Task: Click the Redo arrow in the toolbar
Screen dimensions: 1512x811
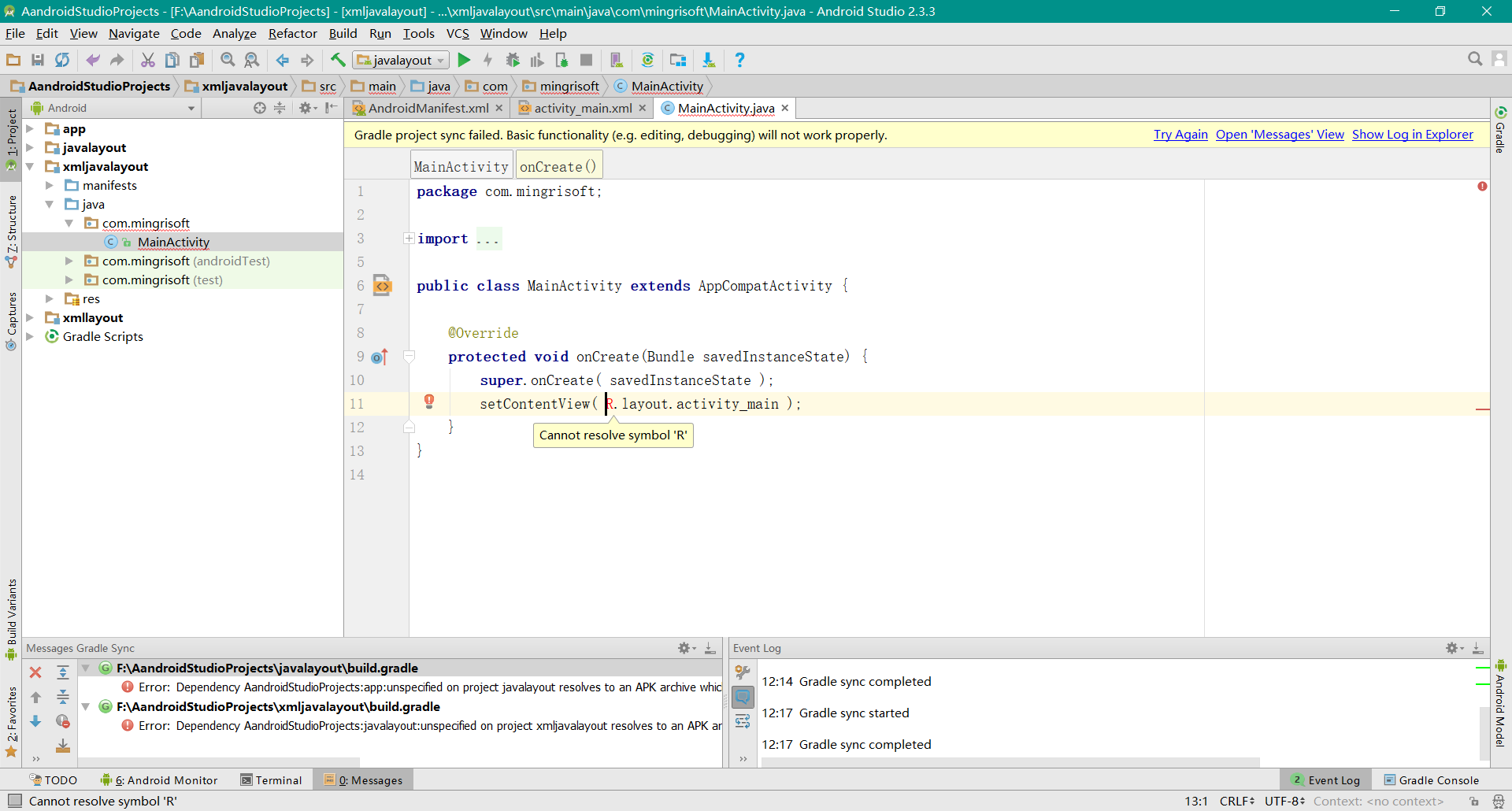Action: click(x=117, y=60)
